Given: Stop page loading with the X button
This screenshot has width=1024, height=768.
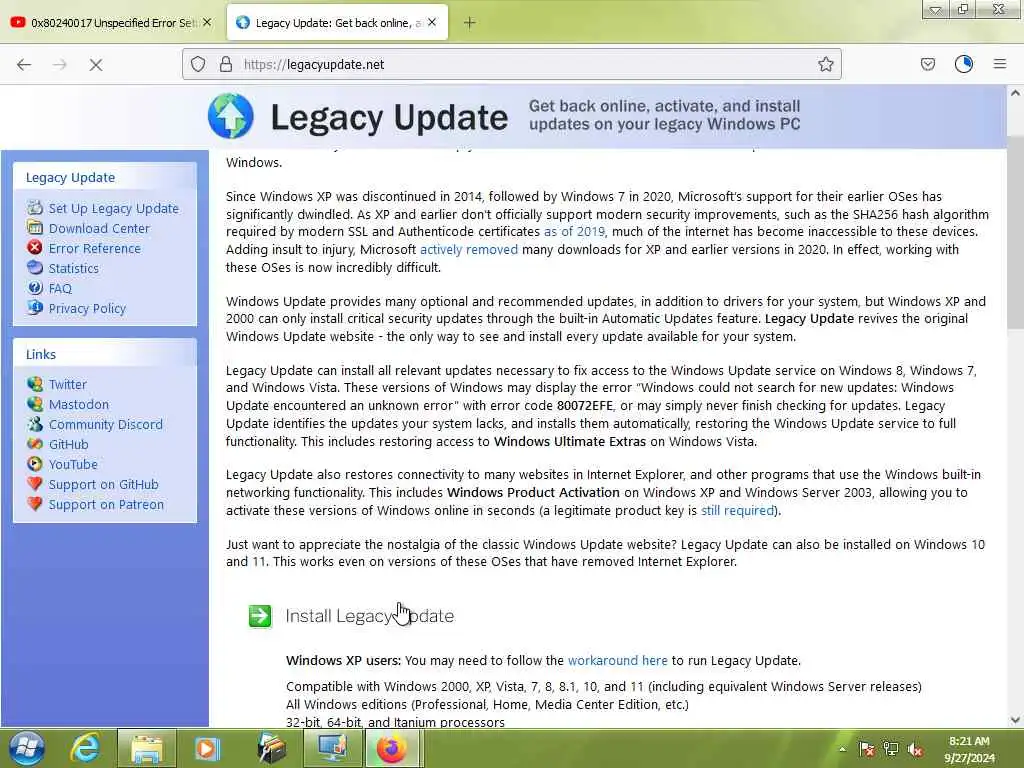Looking at the screenshot, I should (95, 64).
